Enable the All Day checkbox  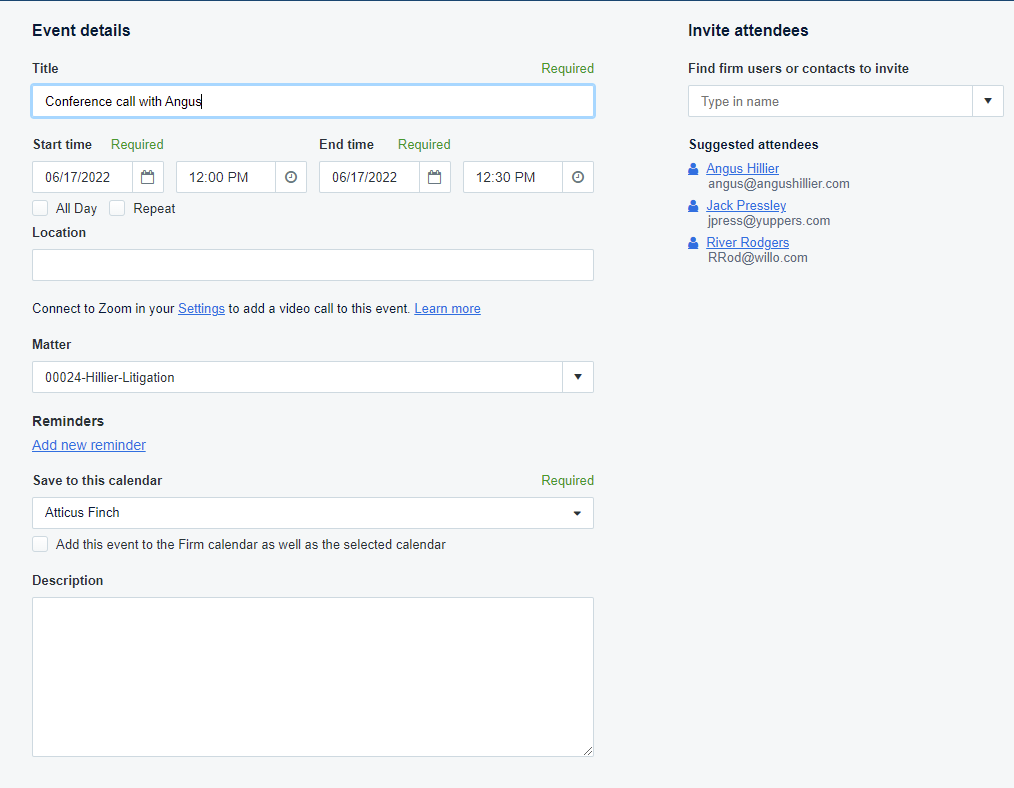pyautogui.click(x=40, y=208)
